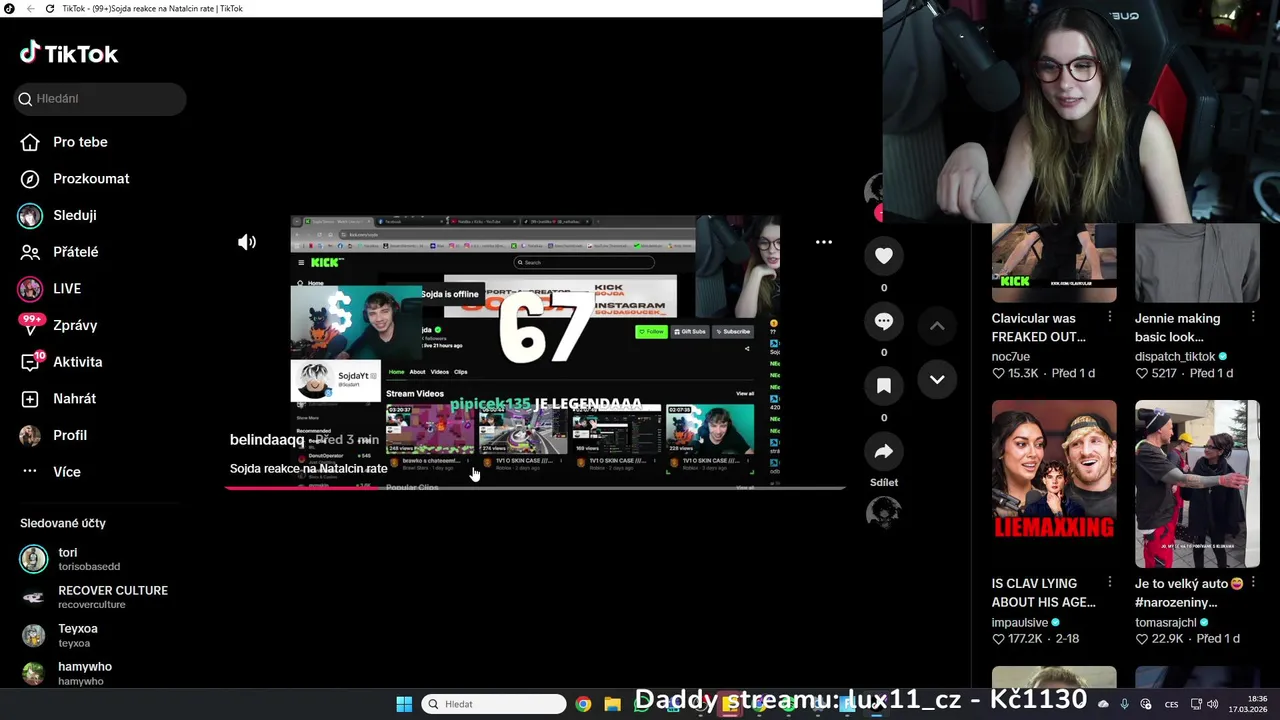The height and width of the screenshot is (720, 1280).
Task: Open File Explorer from taskbar
Action: tap(612, 704)
